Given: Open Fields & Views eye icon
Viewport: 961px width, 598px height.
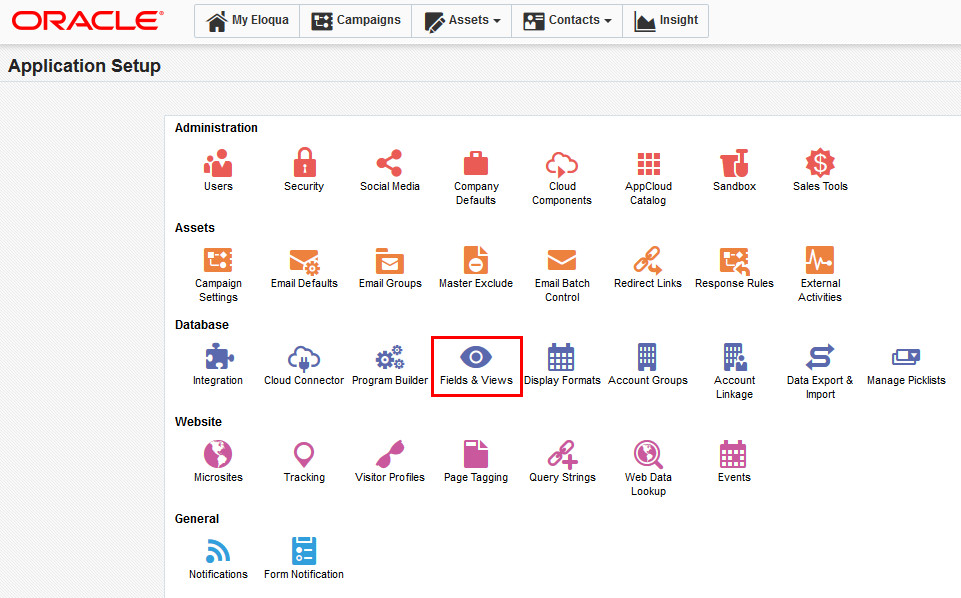Looking at the screenshot, I should point(476,357).
